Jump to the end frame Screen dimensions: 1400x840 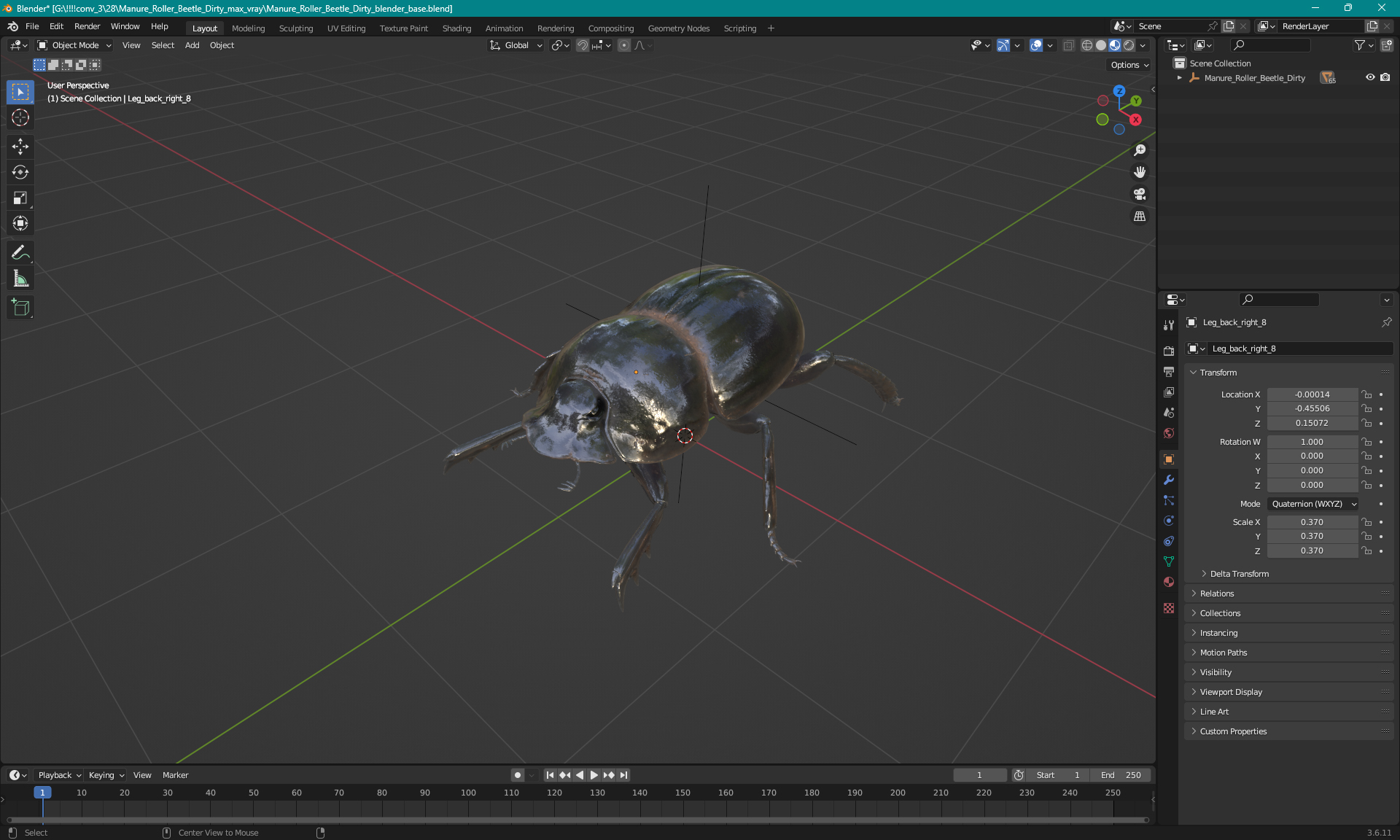(623, 775)
